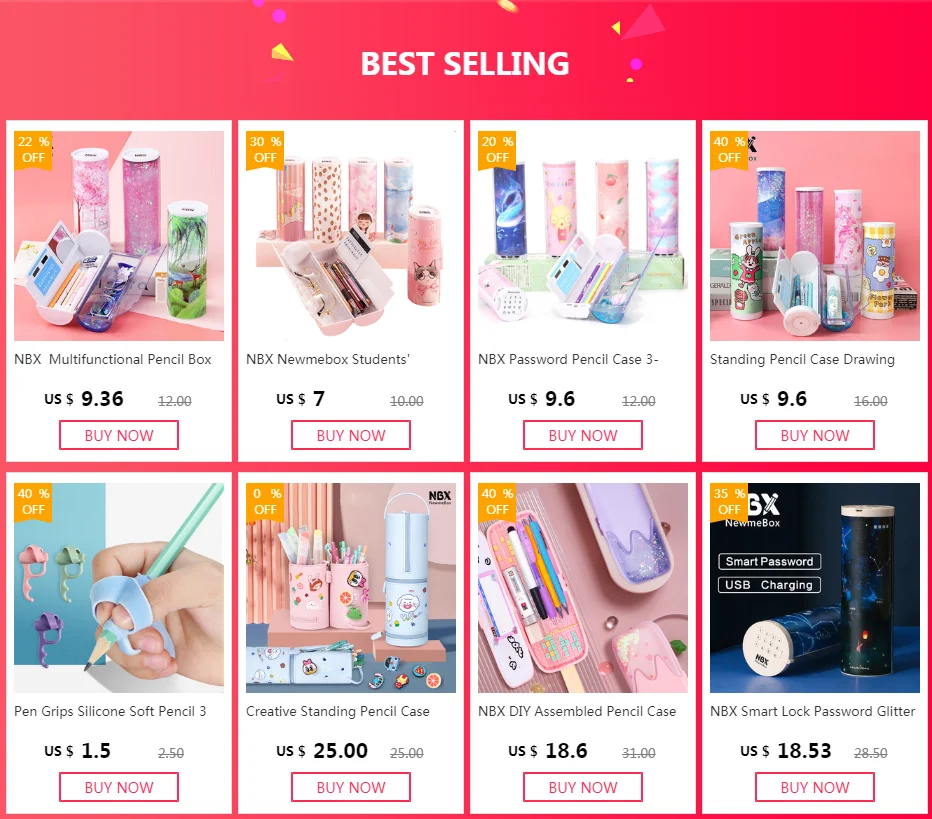Click the BEST SELLING banner heading

(x=465, y=64)
